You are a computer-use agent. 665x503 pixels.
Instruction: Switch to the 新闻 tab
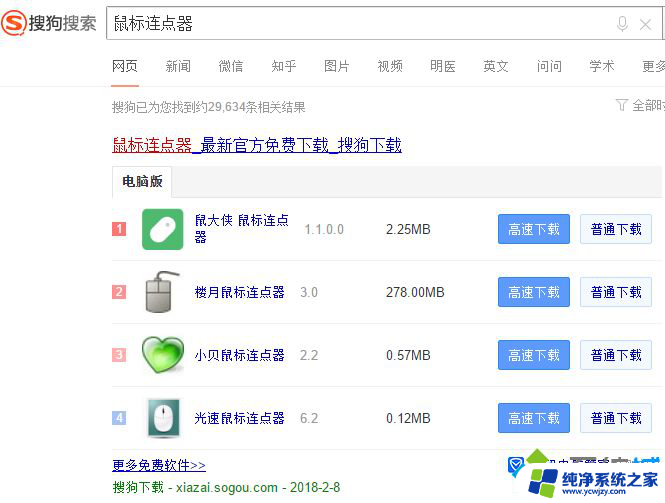[x=178, y=66]
